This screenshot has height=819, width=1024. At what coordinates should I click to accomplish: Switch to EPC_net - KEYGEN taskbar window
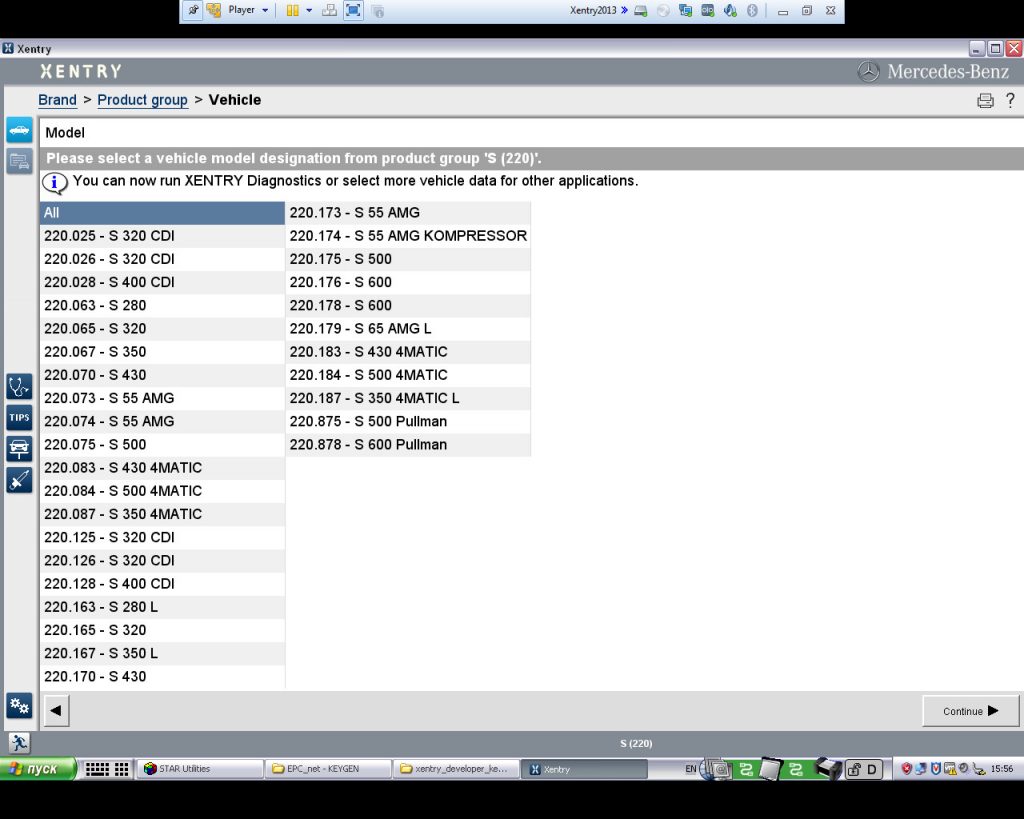328,769
